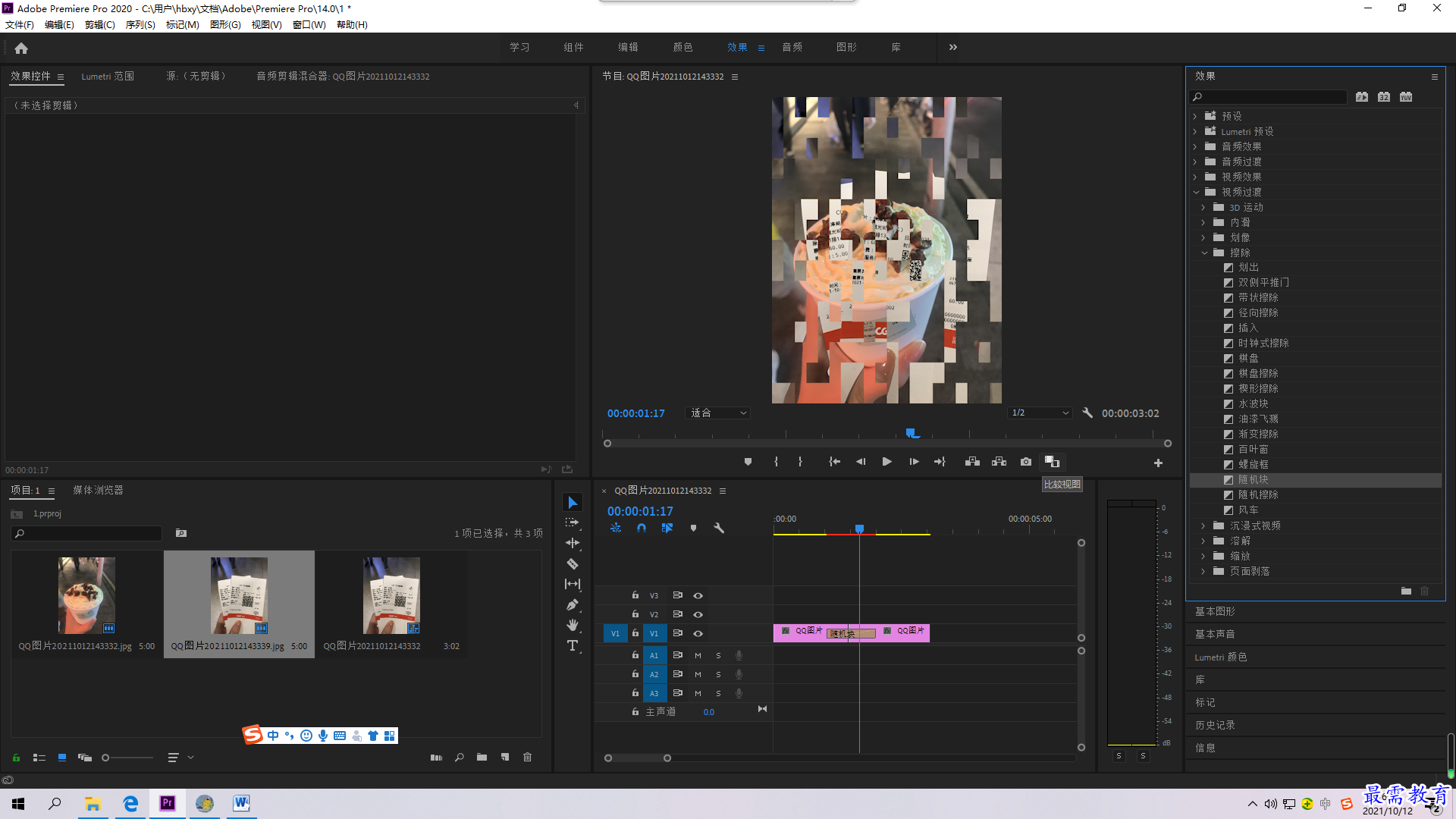This screenshot has height=819, width=1456.
Task: Open program monitor wrench settings
Action: coord(1087,413)
